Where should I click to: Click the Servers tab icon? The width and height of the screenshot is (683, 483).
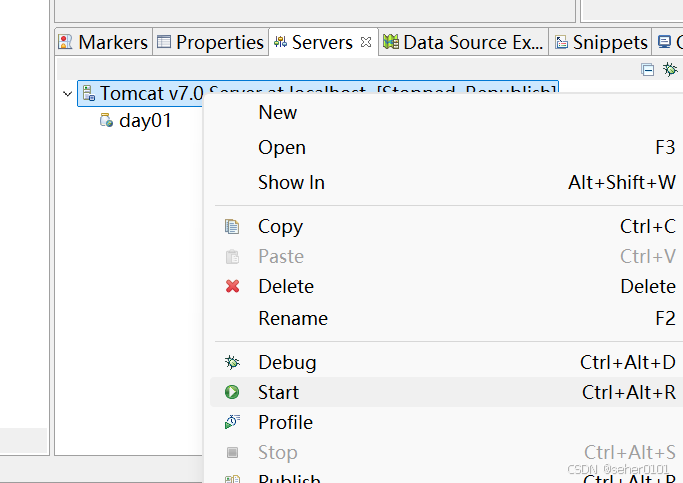point(281,42)
